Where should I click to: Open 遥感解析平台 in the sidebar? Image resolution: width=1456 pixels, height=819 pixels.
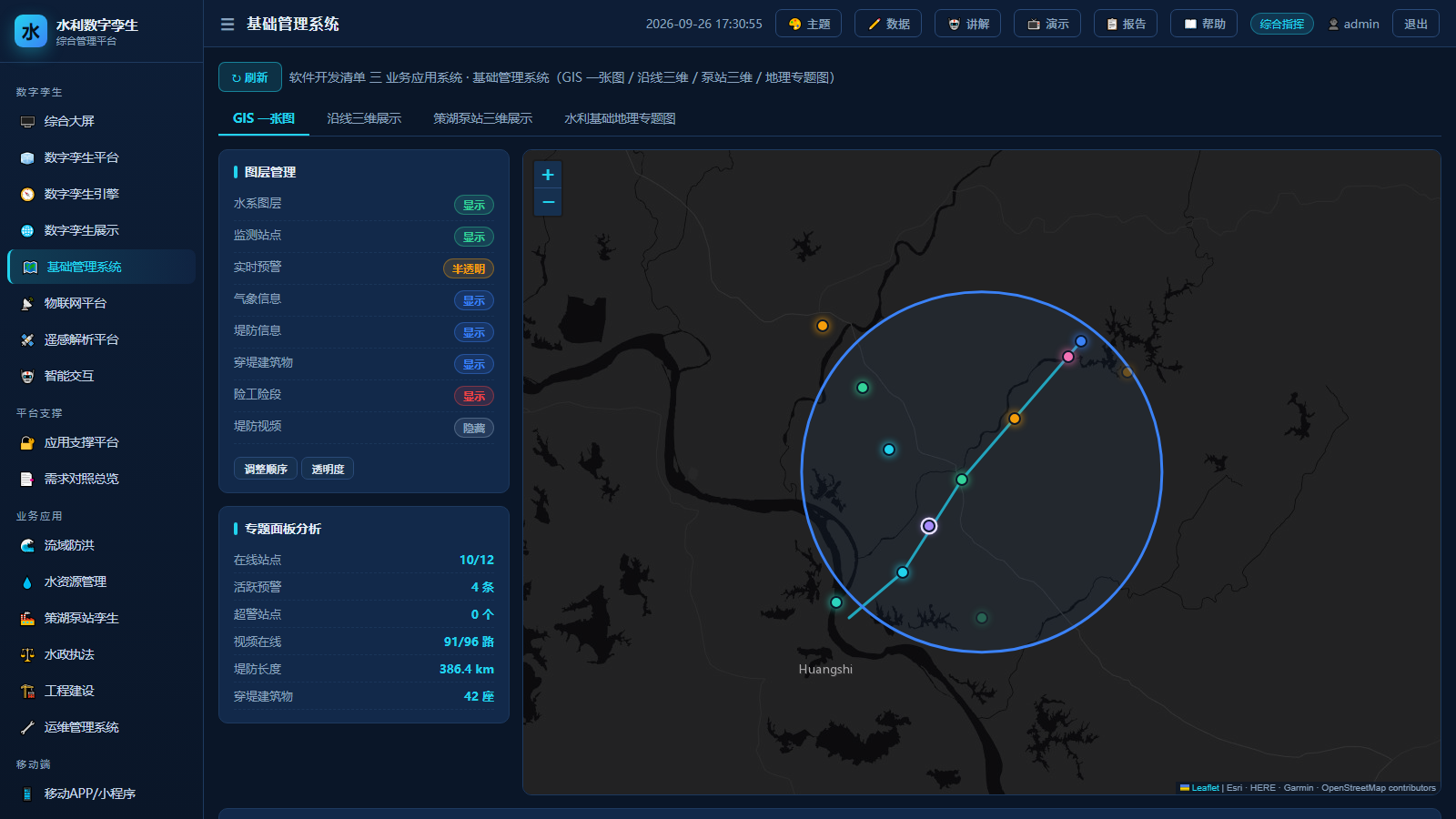pyautogui.click(x=101, y=339)
